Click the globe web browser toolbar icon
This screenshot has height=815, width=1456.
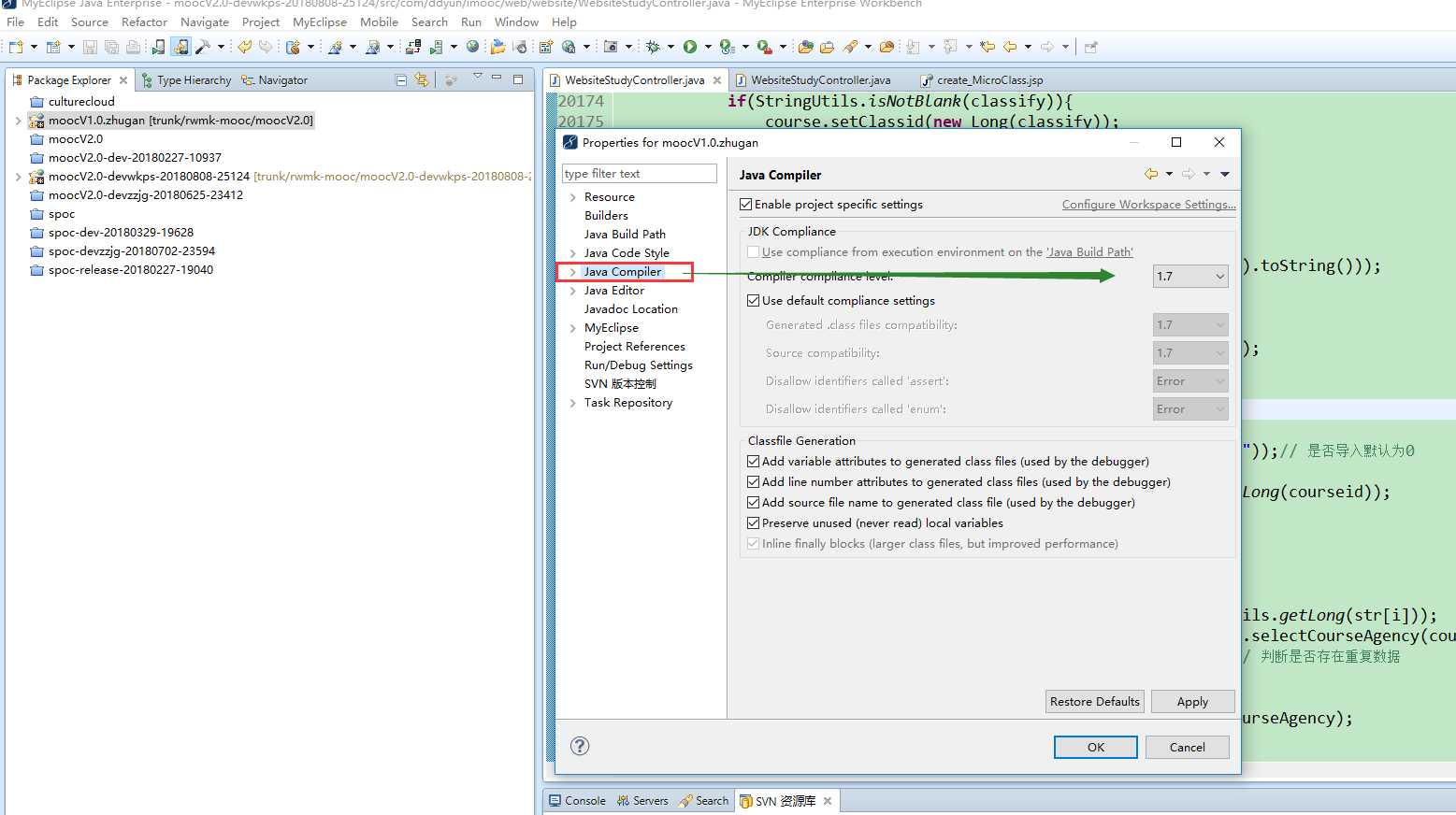pyautogui.click(x=472, y=47)
